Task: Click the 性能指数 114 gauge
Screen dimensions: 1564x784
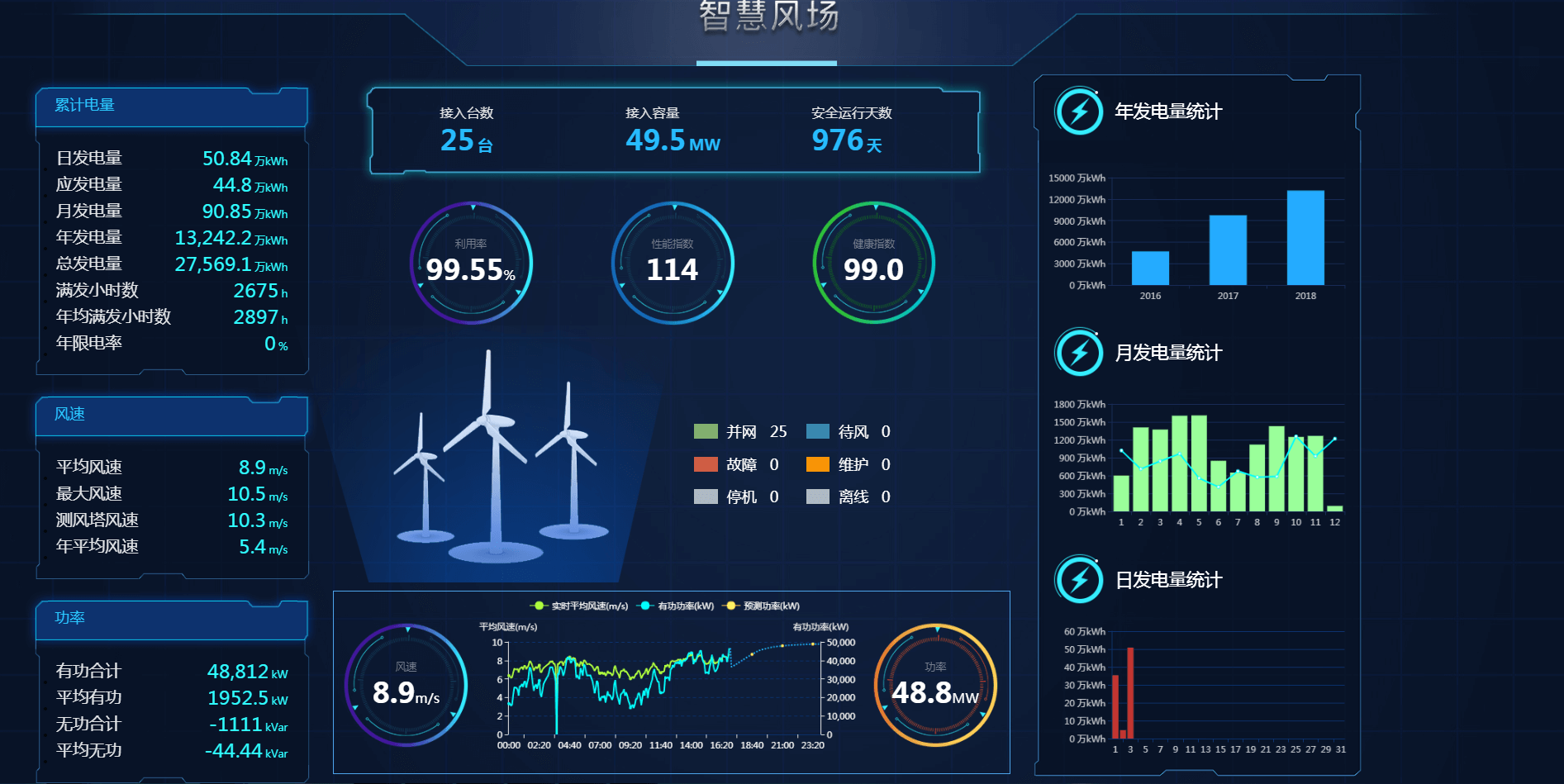Action: (x=673, y=263)
